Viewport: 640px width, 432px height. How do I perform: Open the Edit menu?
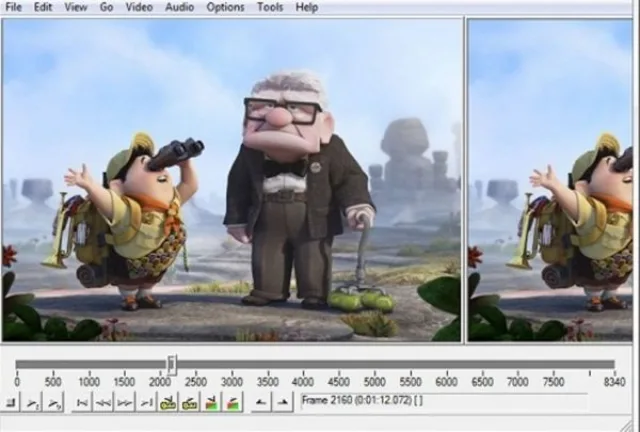[43, 7]
